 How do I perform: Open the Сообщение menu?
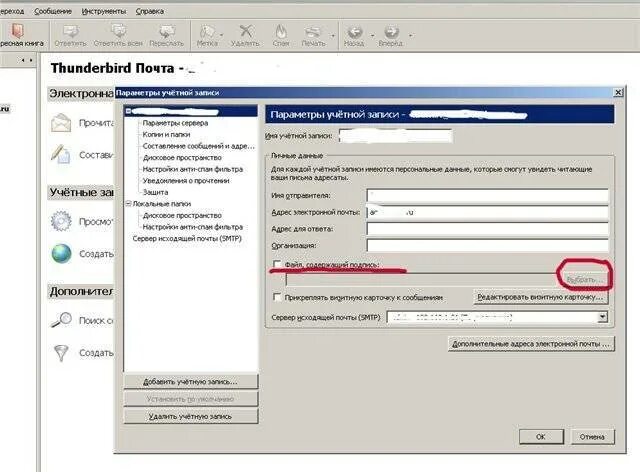53,11
